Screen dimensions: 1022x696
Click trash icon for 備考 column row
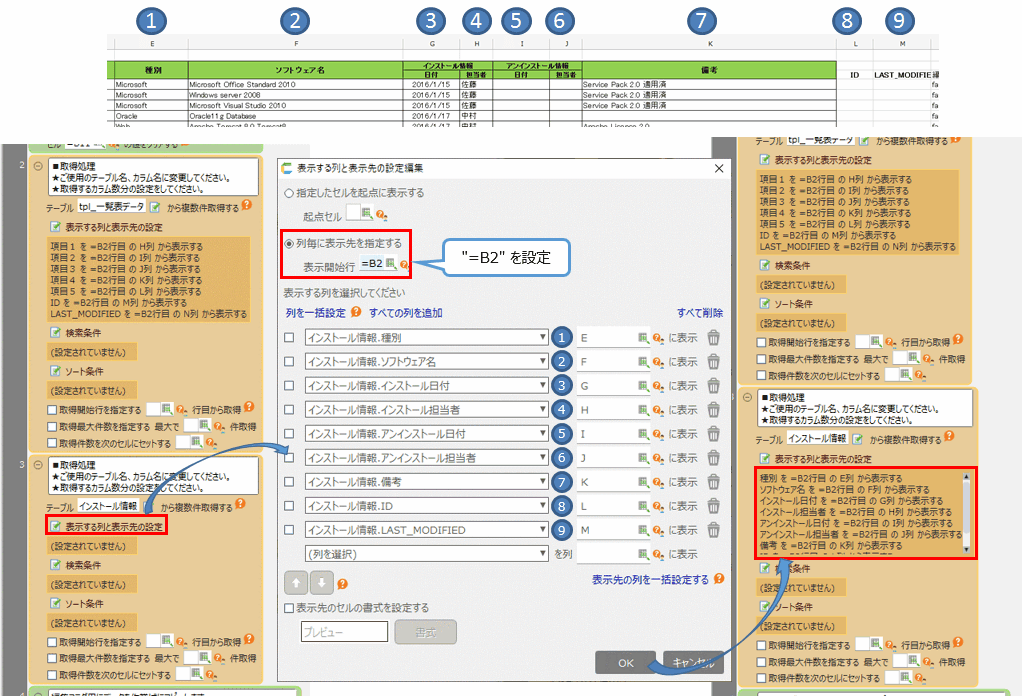(x=713, y=482)
